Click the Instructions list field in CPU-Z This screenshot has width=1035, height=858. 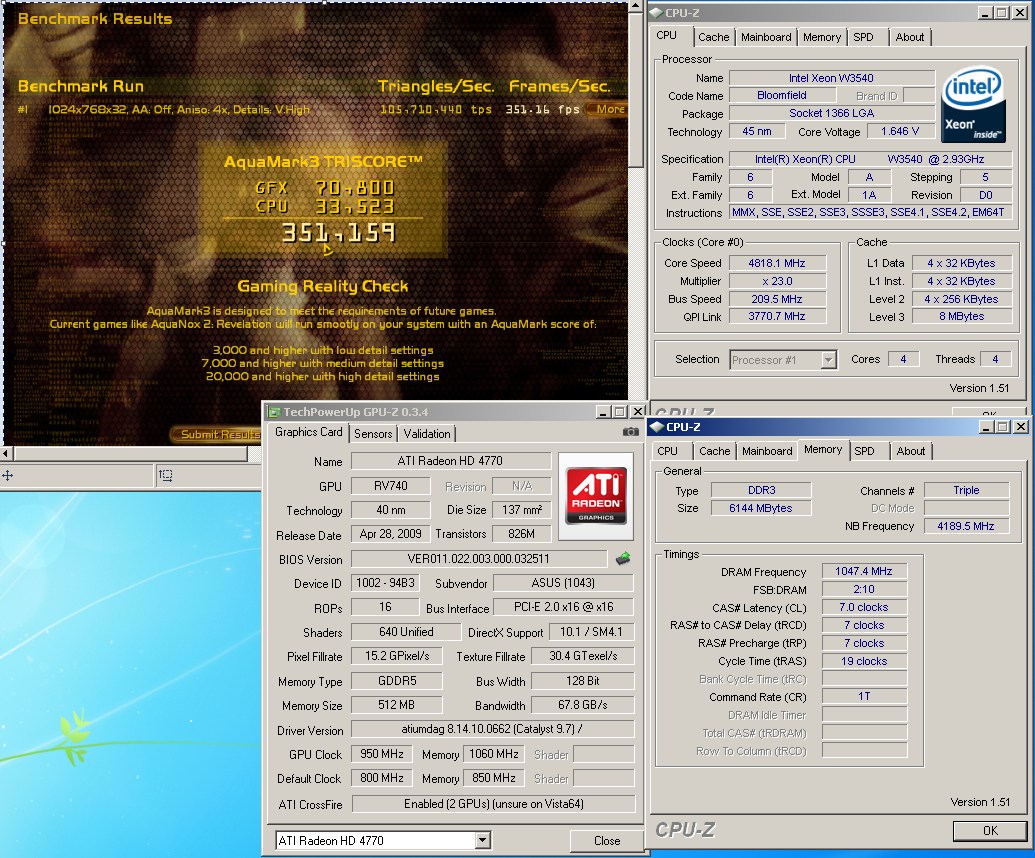click(869, 213)
